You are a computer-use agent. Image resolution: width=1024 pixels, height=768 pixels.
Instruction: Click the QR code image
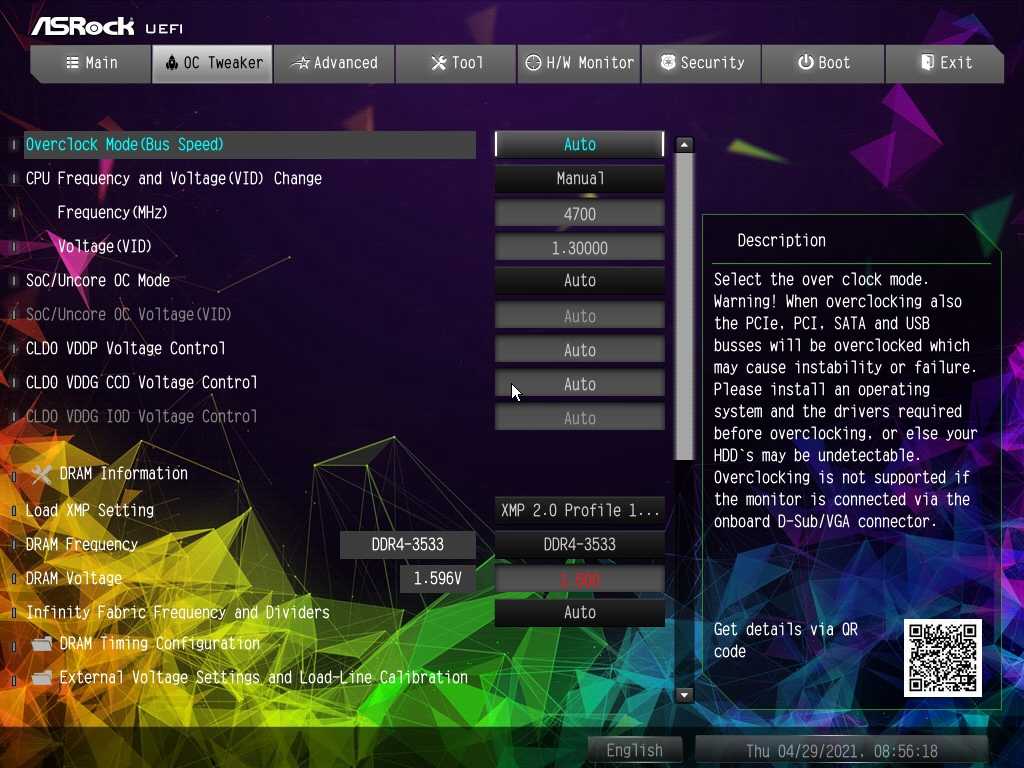942,657
